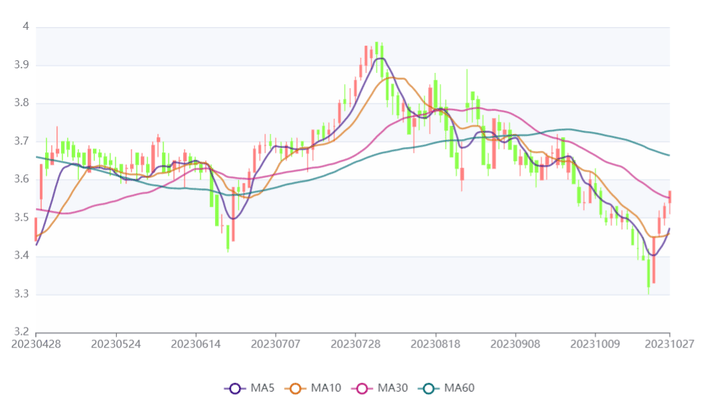Click the 20230614 date label
The width and height of the screenshot is (720, 405).
[196, 344]
